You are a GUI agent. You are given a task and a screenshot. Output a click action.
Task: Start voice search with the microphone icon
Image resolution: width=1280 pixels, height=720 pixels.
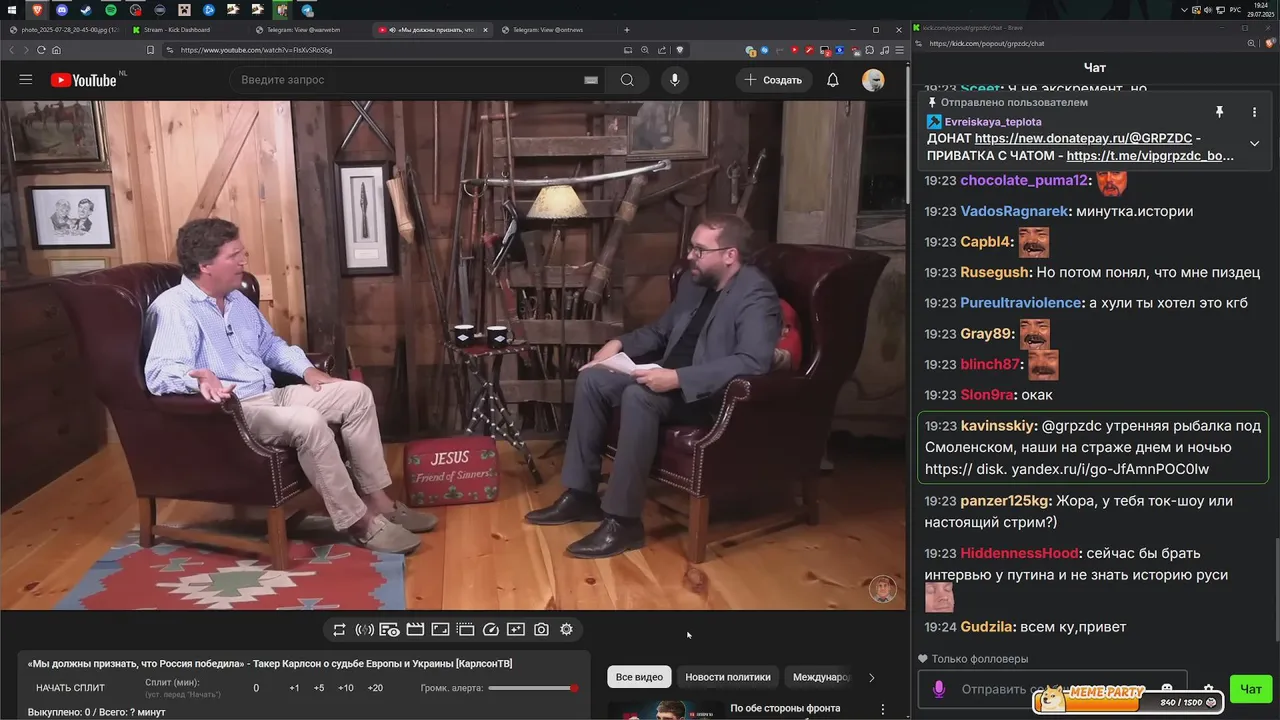675,80
